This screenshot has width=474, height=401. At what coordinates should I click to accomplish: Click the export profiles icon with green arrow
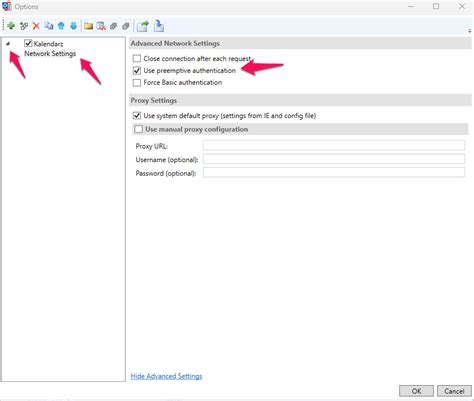[143, 26]
